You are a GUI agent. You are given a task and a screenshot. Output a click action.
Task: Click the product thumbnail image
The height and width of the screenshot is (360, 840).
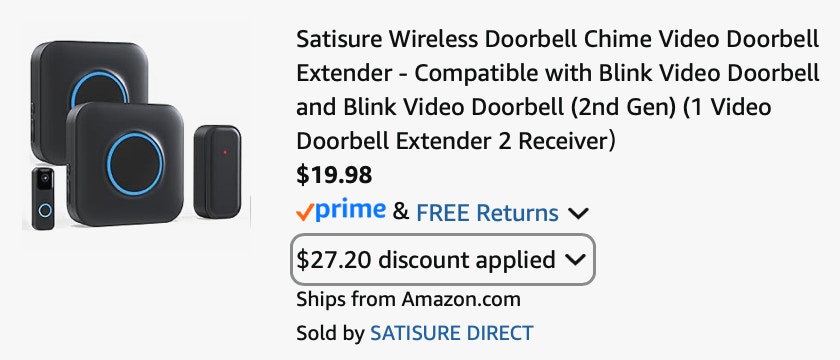pos(136,136)
